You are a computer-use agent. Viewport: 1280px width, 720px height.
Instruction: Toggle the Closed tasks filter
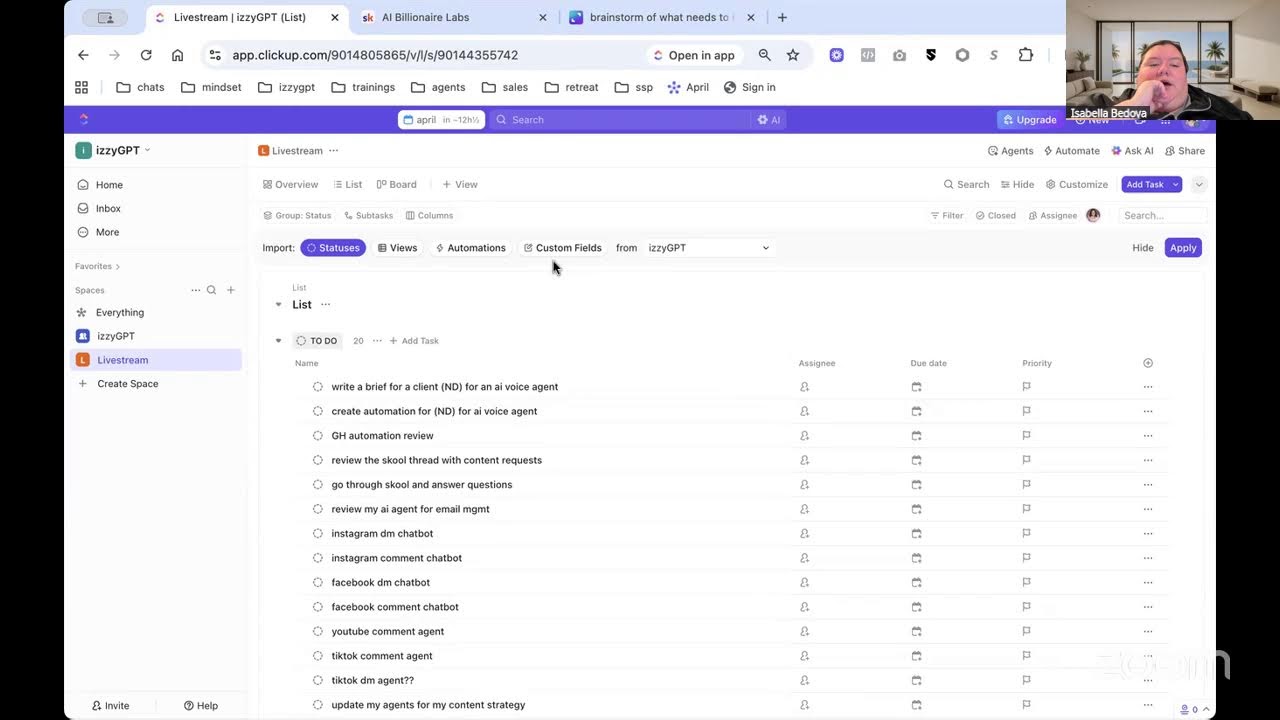[x=995, y=215]
